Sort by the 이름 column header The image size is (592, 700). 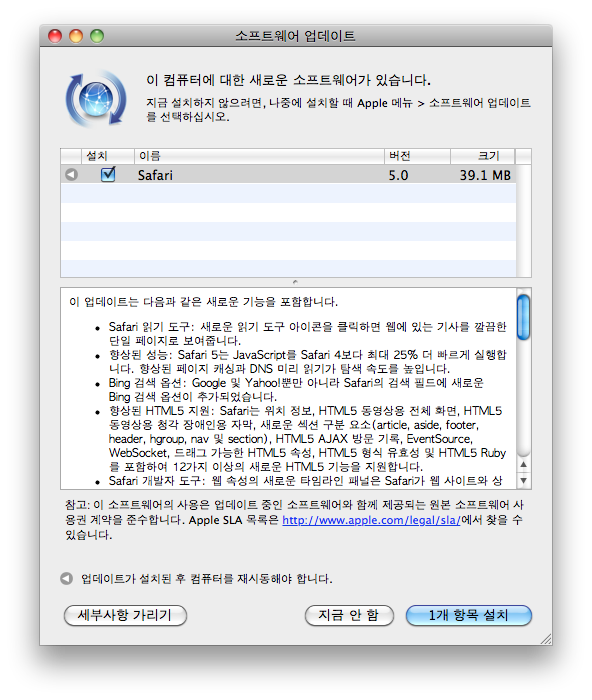point(259,156)
